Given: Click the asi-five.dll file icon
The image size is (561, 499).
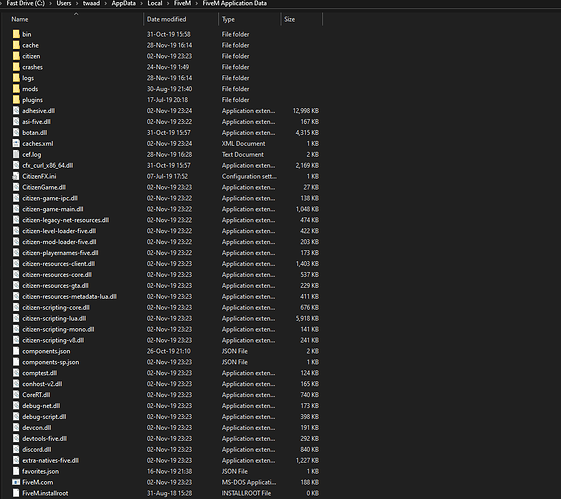Looking at the screenshot, I should click(16, 122).
